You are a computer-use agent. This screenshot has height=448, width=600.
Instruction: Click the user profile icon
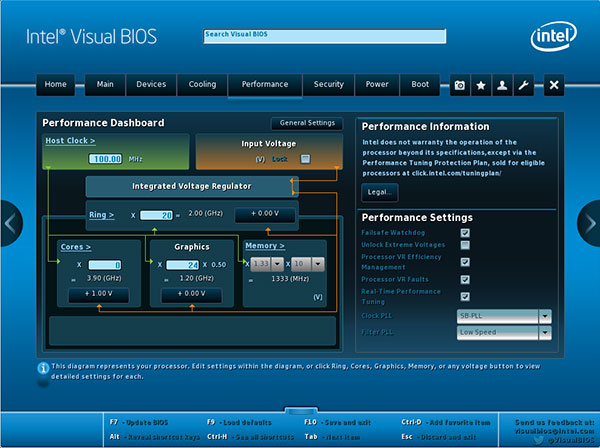click(x=502, y=85)
